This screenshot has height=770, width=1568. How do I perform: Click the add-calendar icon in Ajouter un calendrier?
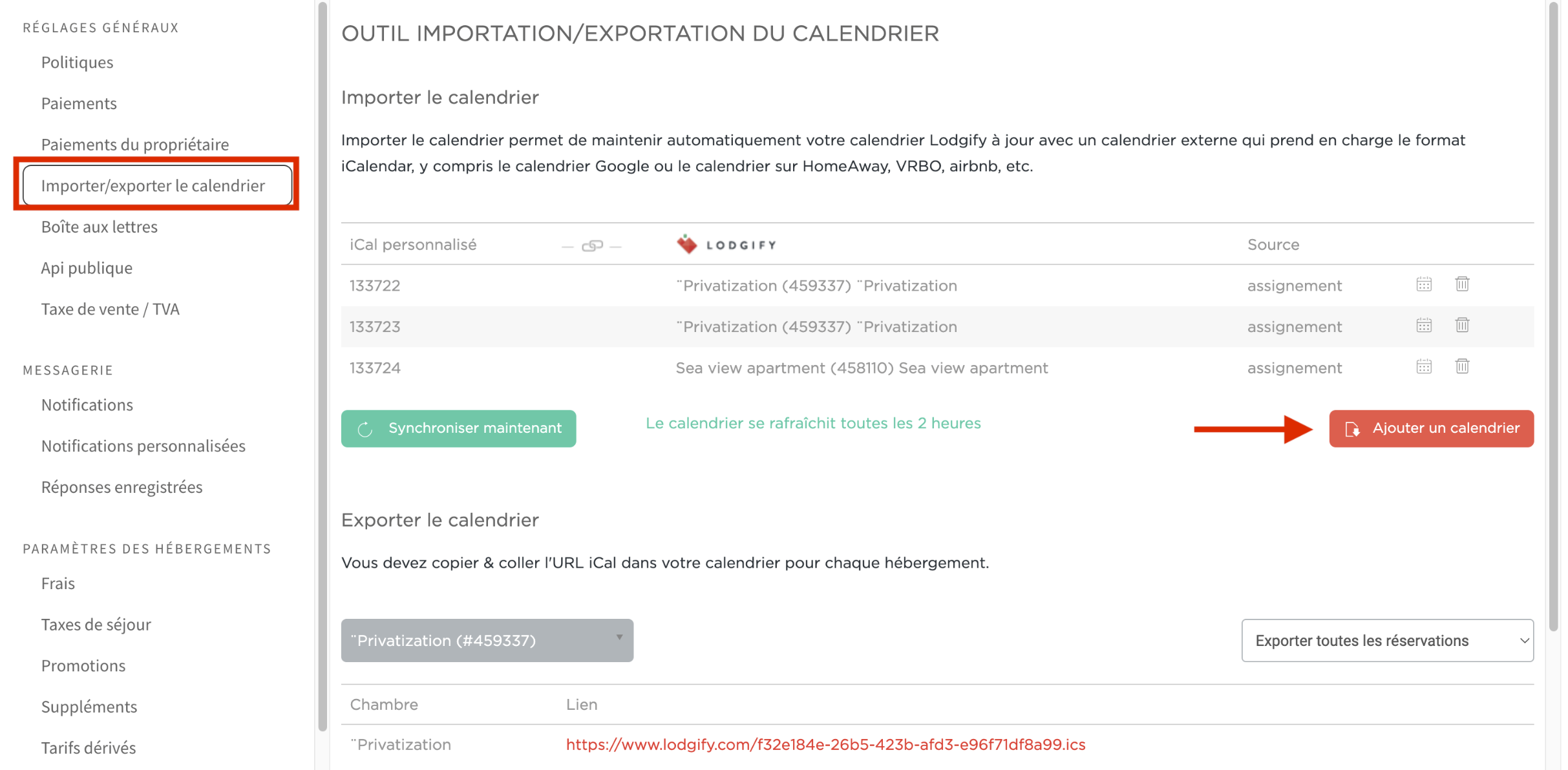pyautogui.click(x=1353, y=428)
